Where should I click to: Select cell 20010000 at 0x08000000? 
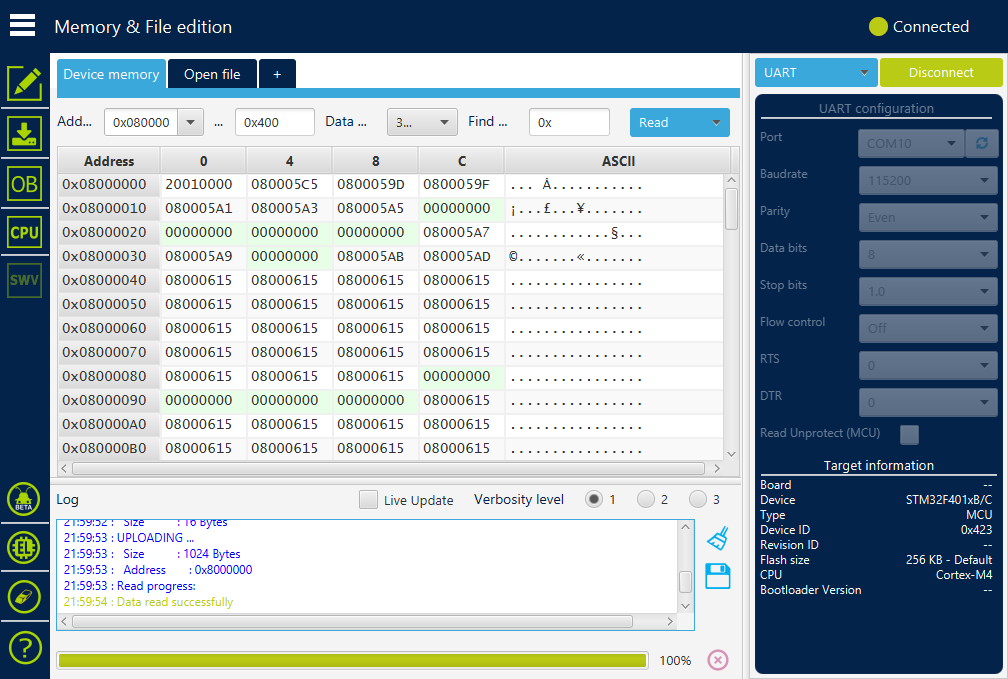[x=203, y=185]
